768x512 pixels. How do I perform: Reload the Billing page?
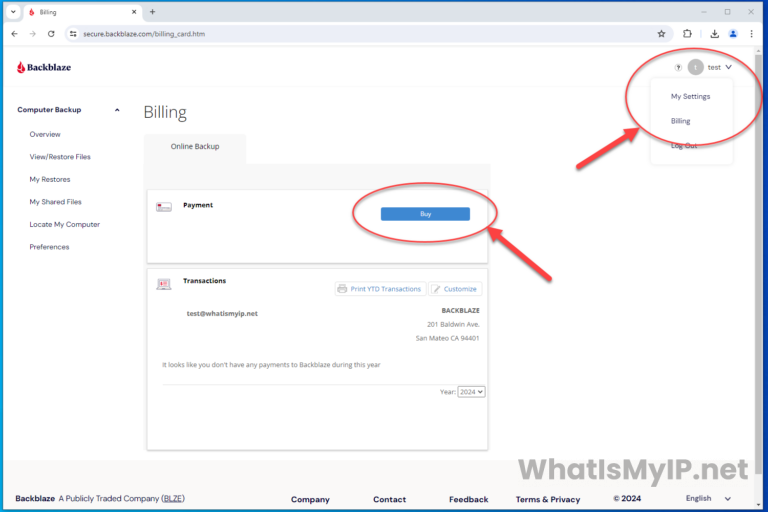(51, 34)
